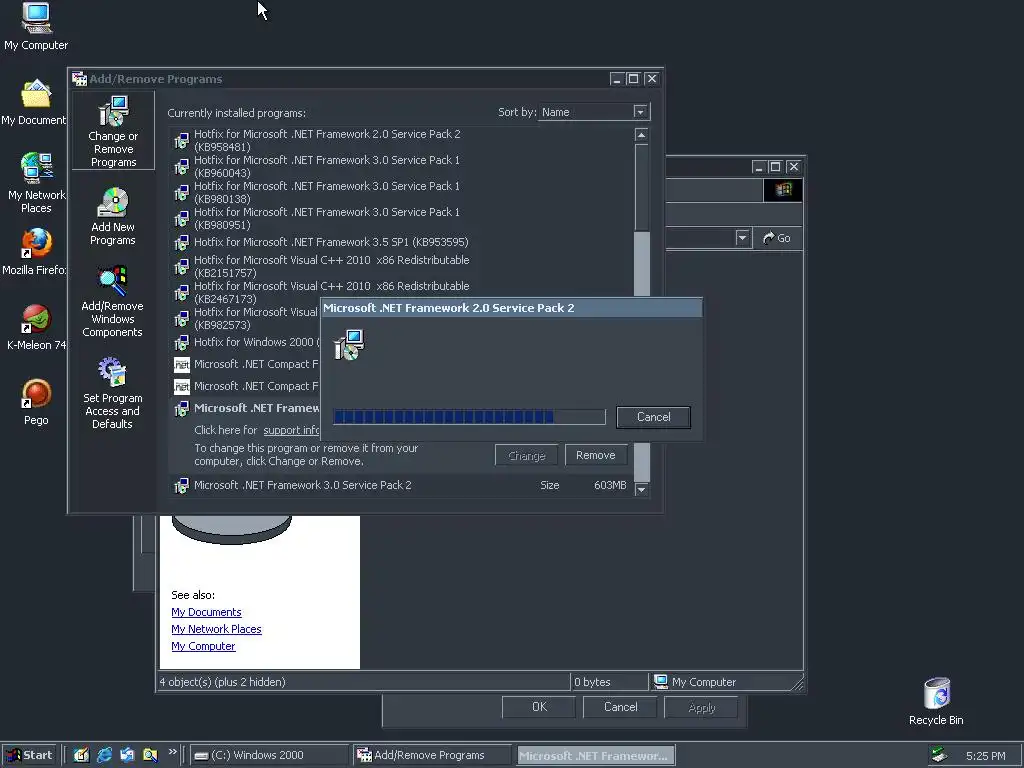The width and height of the screenshot is (1024, 768).
Task: Click the Remove button
Action: click(x=596, y=455)
